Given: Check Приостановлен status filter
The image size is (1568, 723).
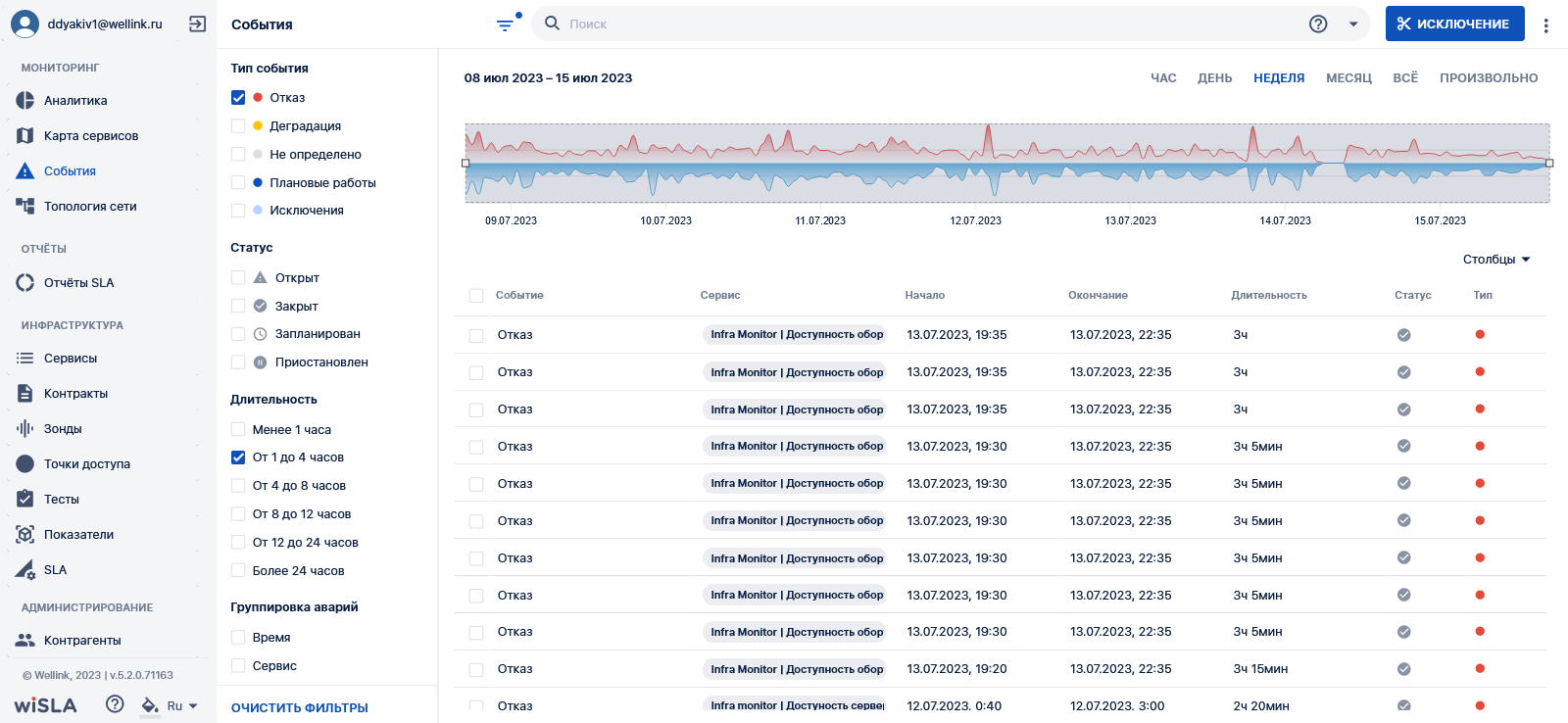Looking at the screenshot, I should [238, 362].
